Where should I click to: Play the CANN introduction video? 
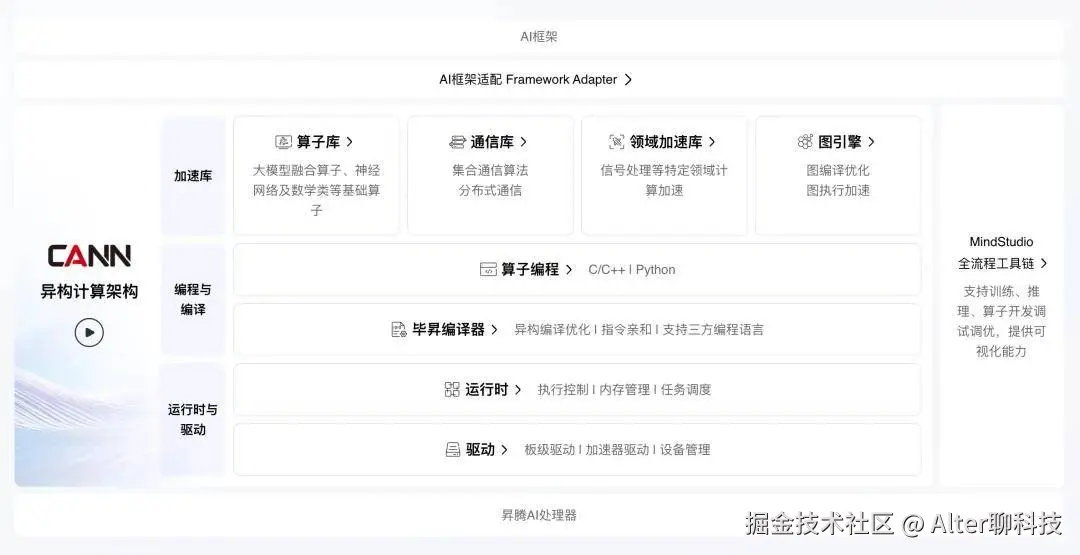(x=90, y=333)
